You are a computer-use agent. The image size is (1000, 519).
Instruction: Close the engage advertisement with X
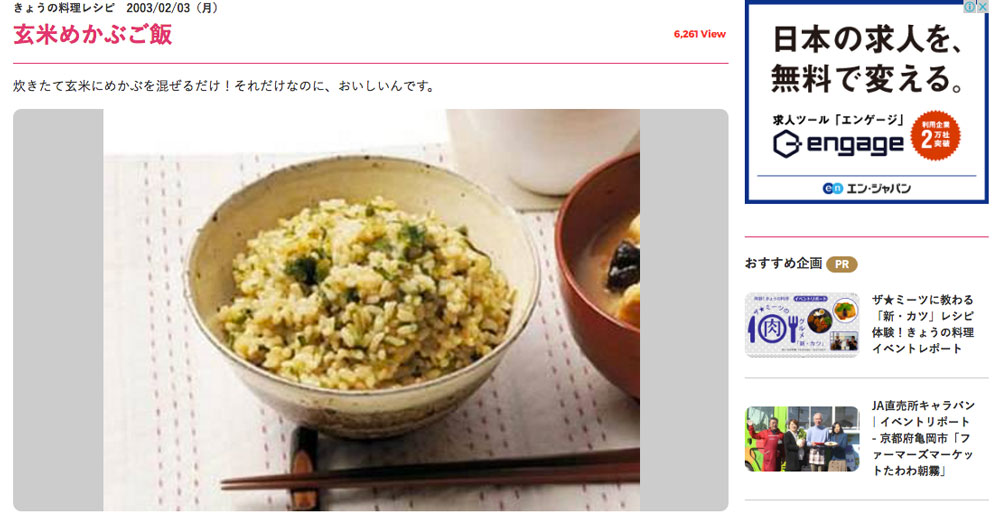983,7
